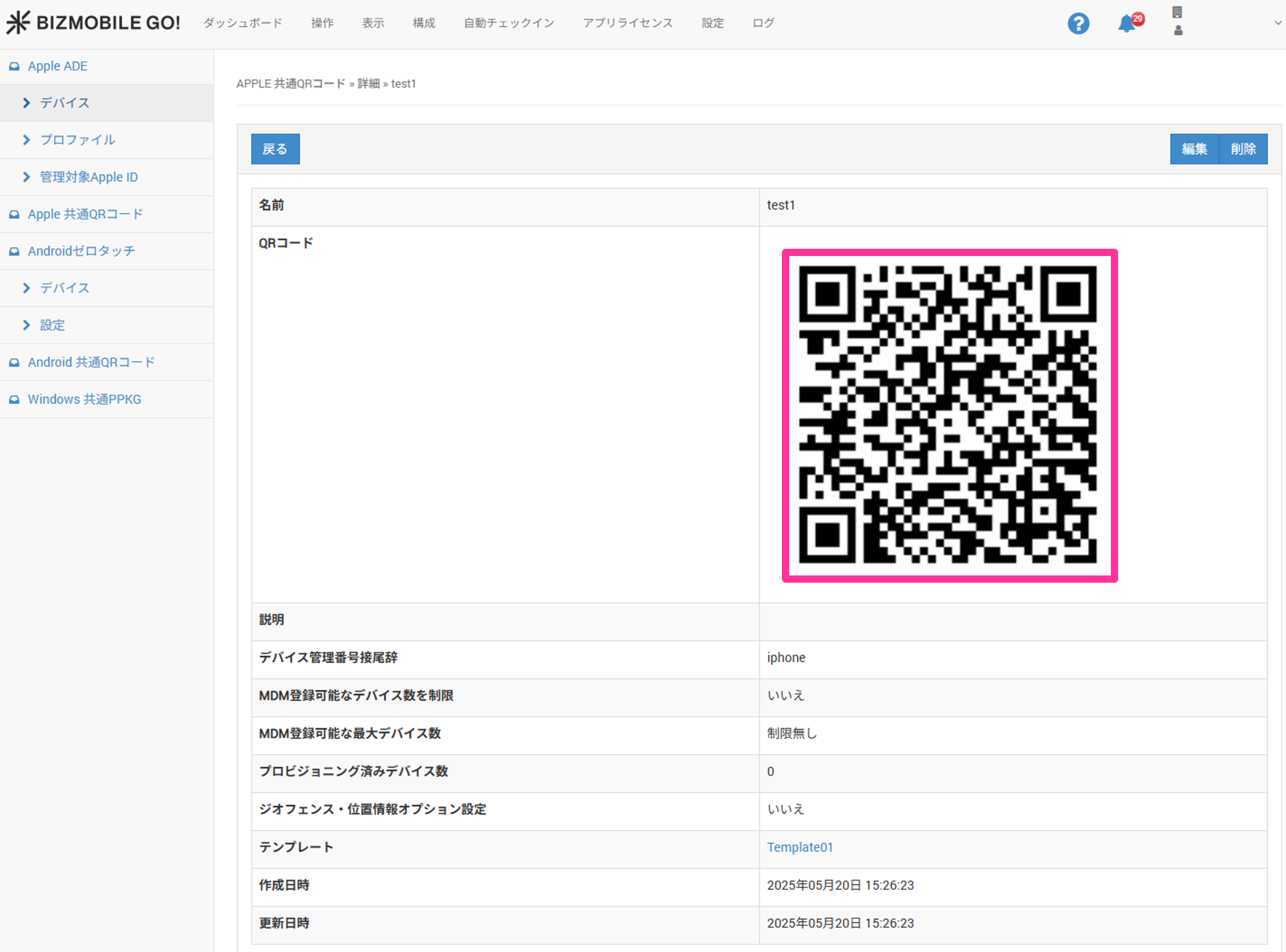Click the Androidゼロタッチ tray icon
This screenshot has height=952, width=1286.
click(x=15, y=251)
